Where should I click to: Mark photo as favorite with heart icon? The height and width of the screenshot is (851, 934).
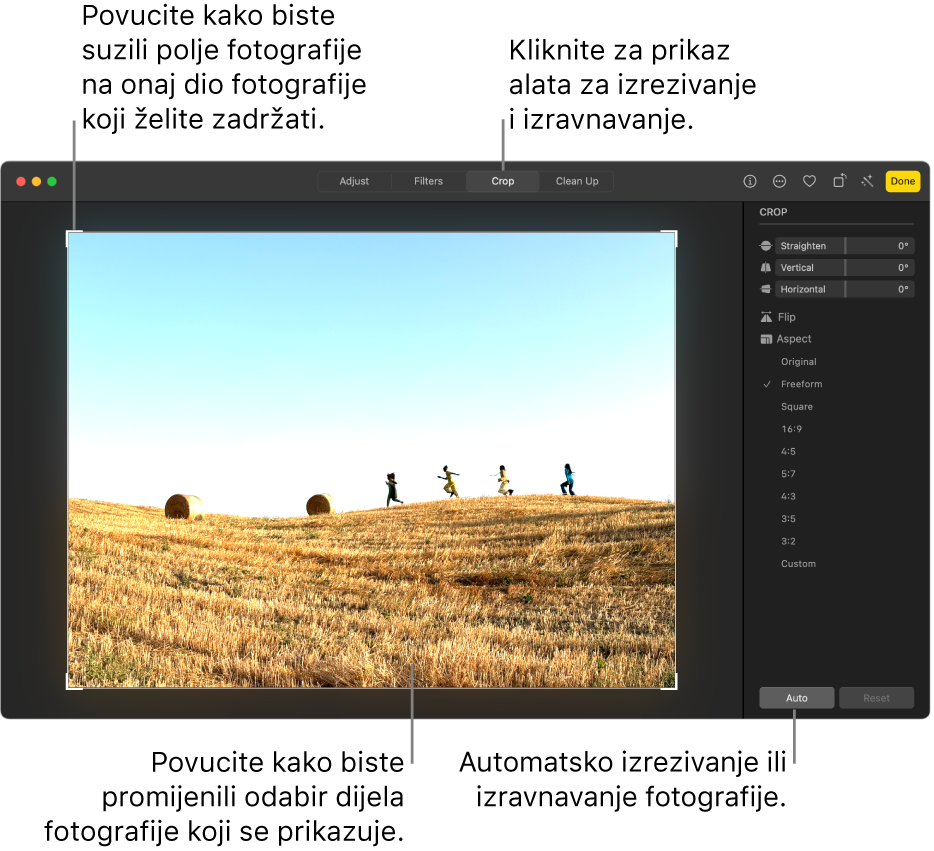click(x=809, y=181)
